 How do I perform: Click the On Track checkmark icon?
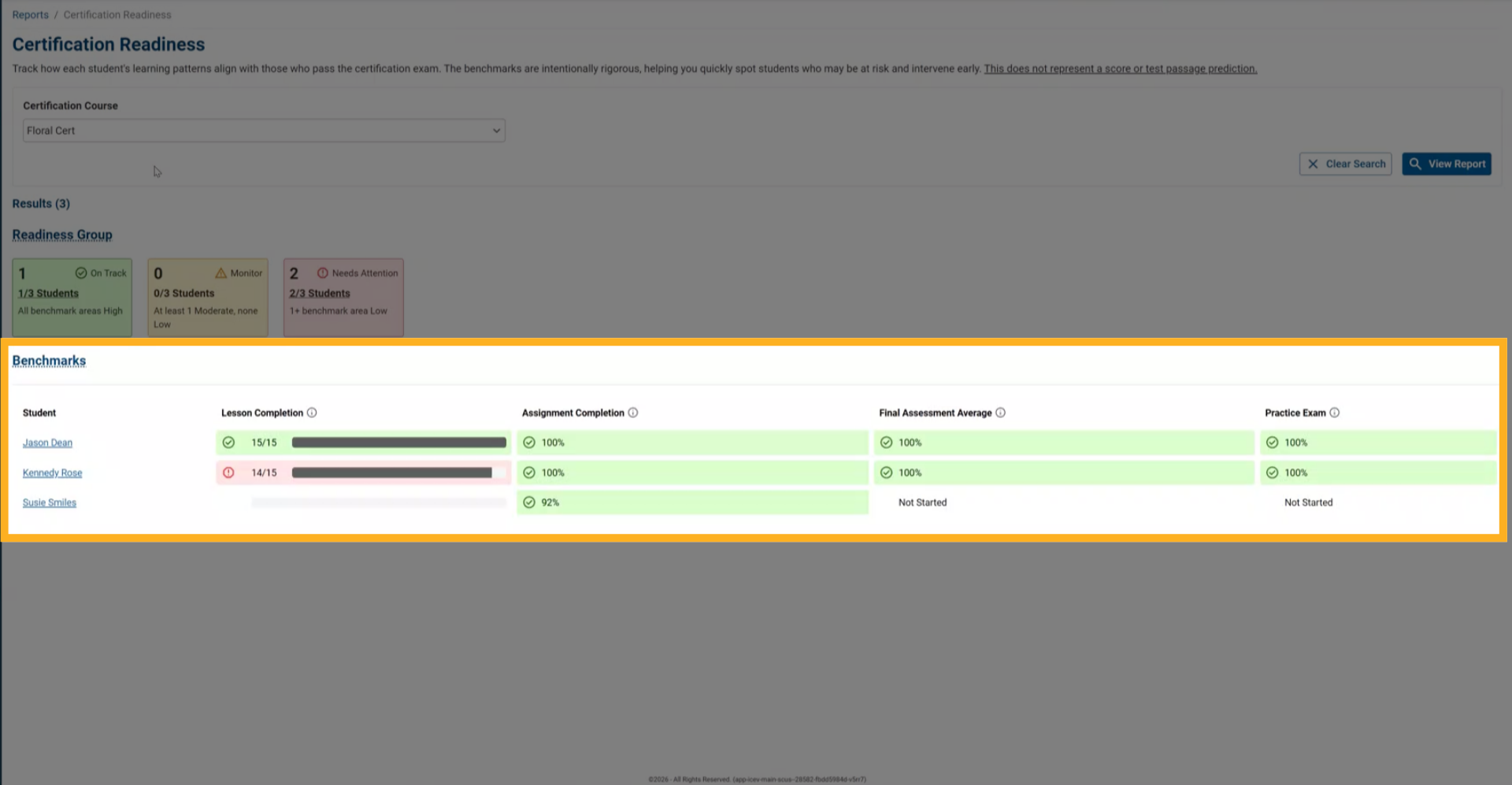pos(81,273)
